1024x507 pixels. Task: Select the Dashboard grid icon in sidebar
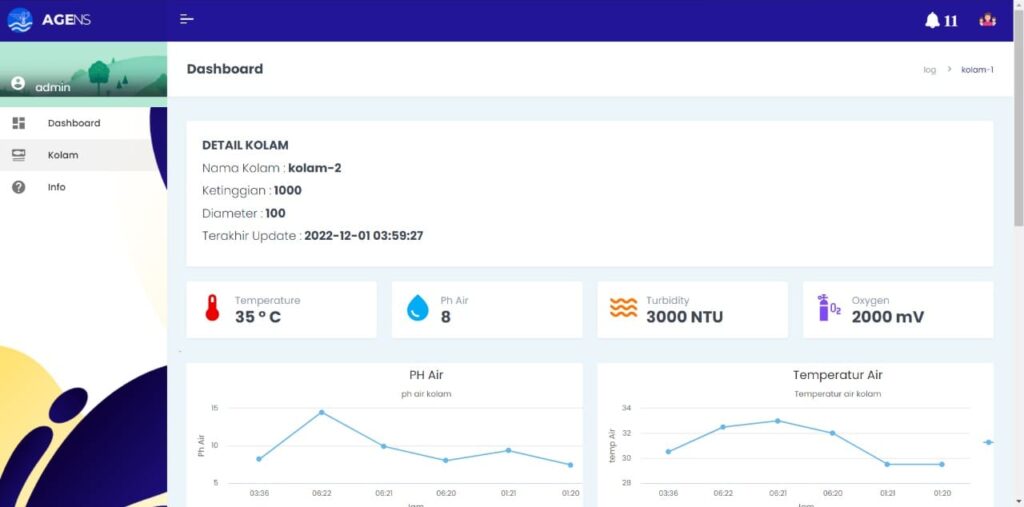click(18, 123)
